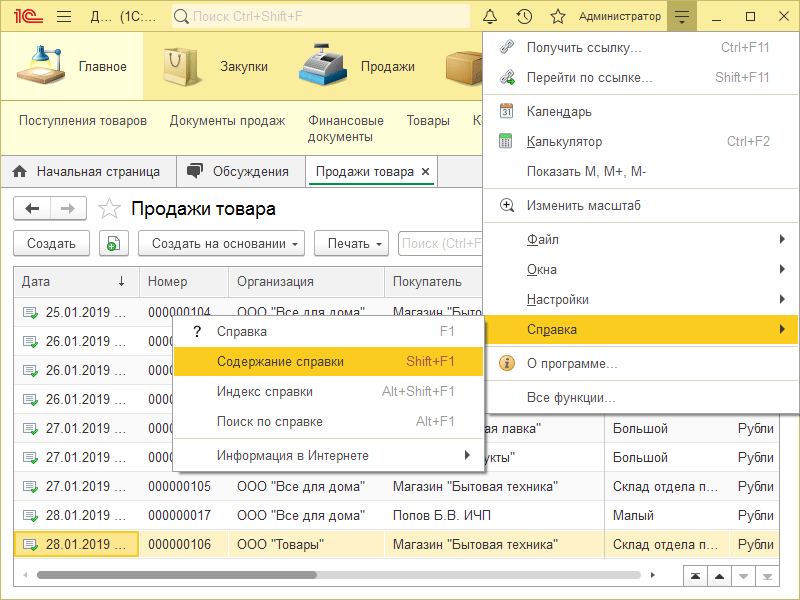The width and height of the screenshot is (800, 600).
Task: Open the Главное section
Action: pyautogui.click(x=71, y=66)
